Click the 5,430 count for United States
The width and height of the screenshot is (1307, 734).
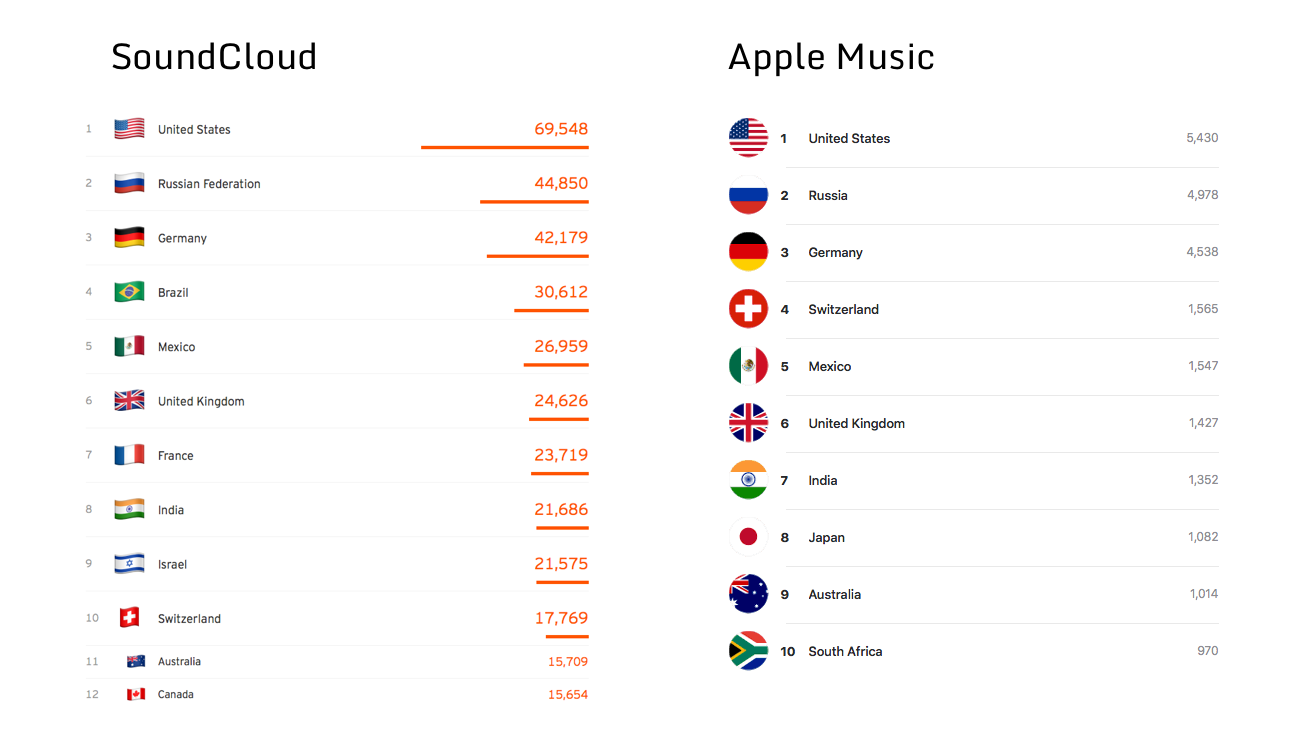1202,138
